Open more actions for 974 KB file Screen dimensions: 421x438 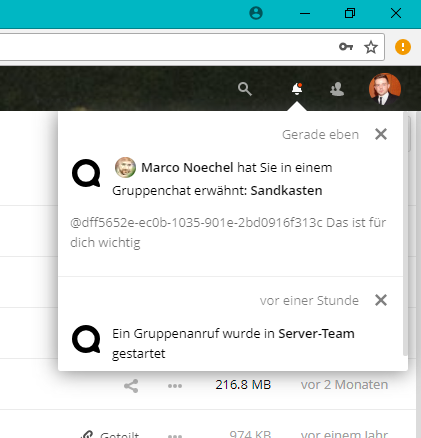tap(175, 436)
